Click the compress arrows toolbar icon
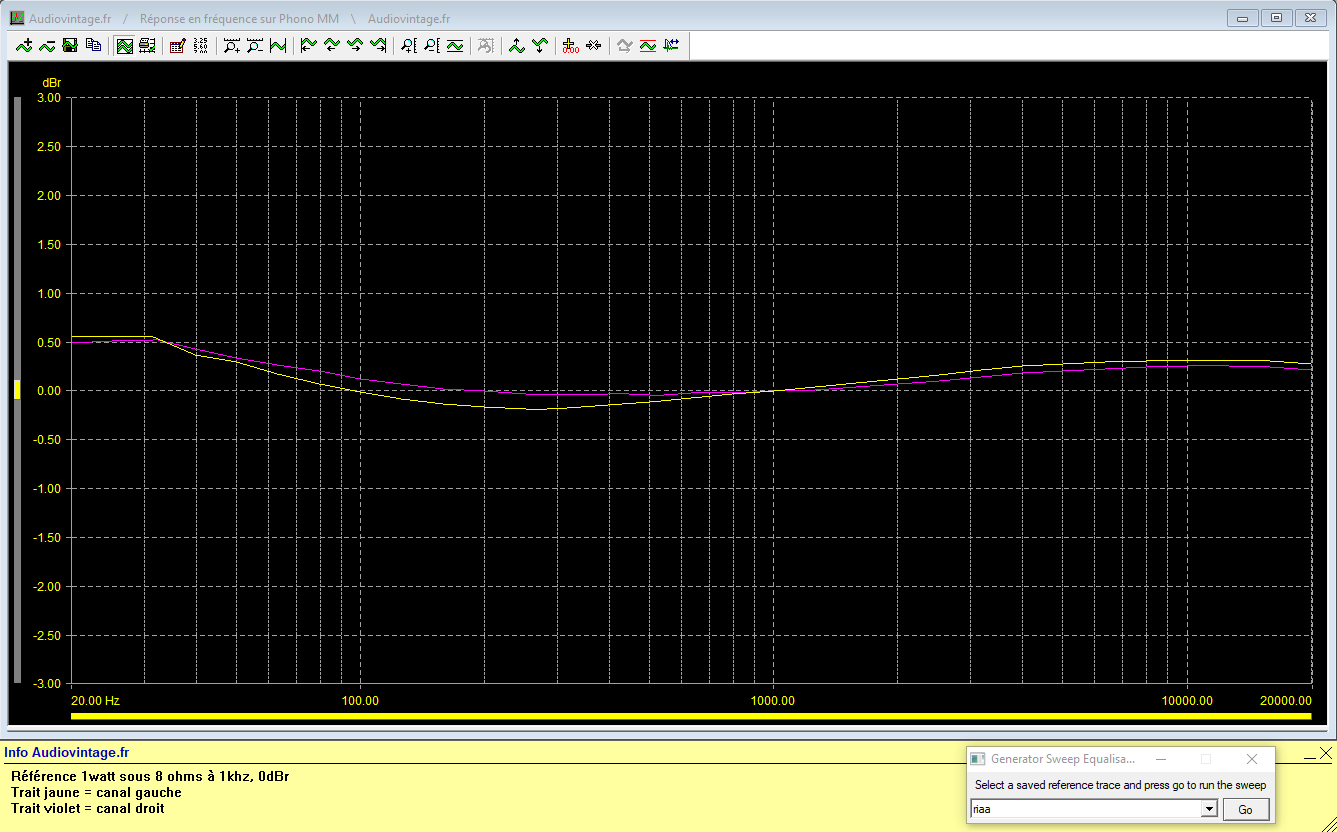The width and height of the screenshot is (1337, 832). pos(593,45)
